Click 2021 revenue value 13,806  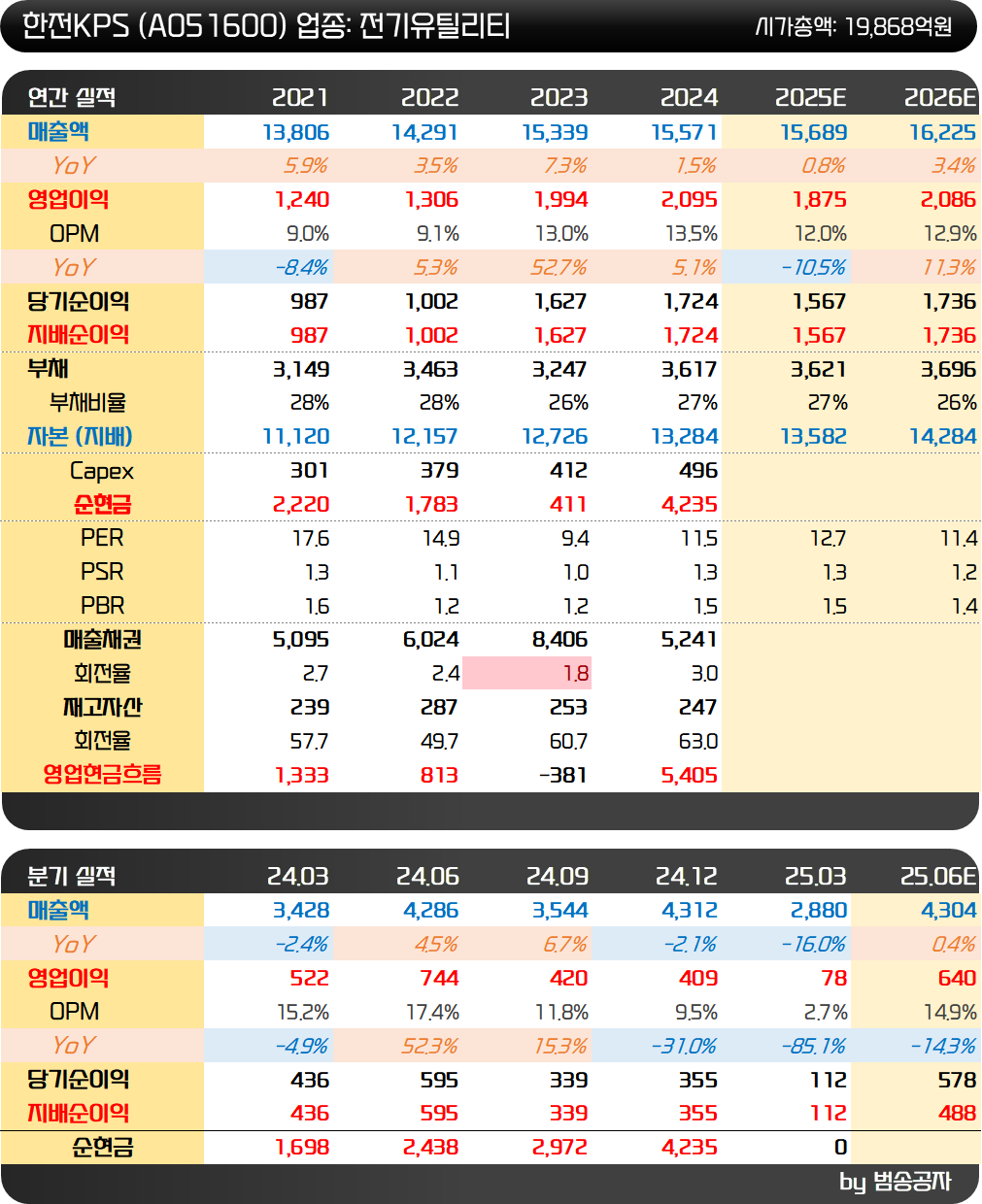click(296, 132)
